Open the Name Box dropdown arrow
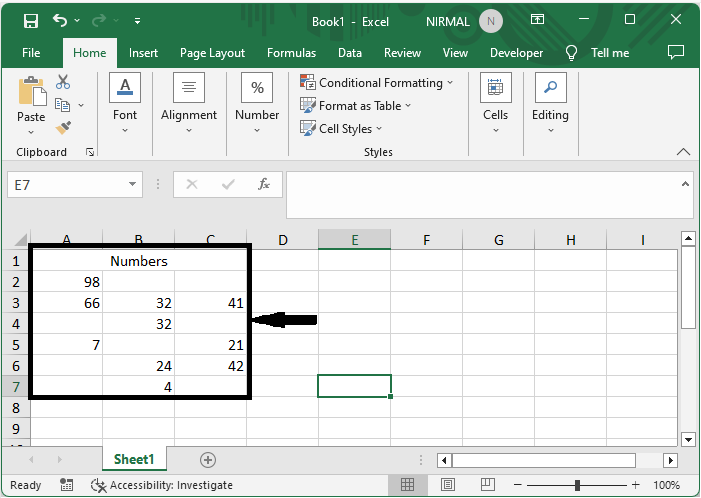The width and height of the screenshot is (701, 498). coord(132,184)
